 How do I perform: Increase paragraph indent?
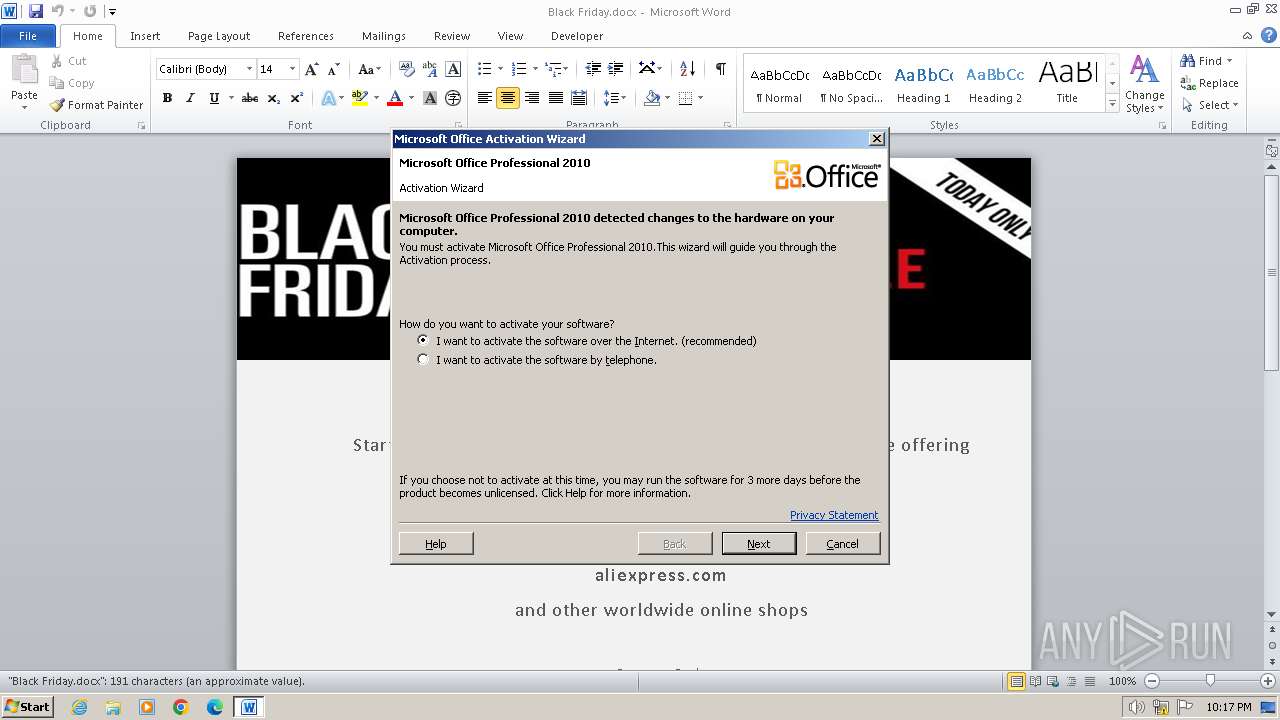tap(617, 69)
